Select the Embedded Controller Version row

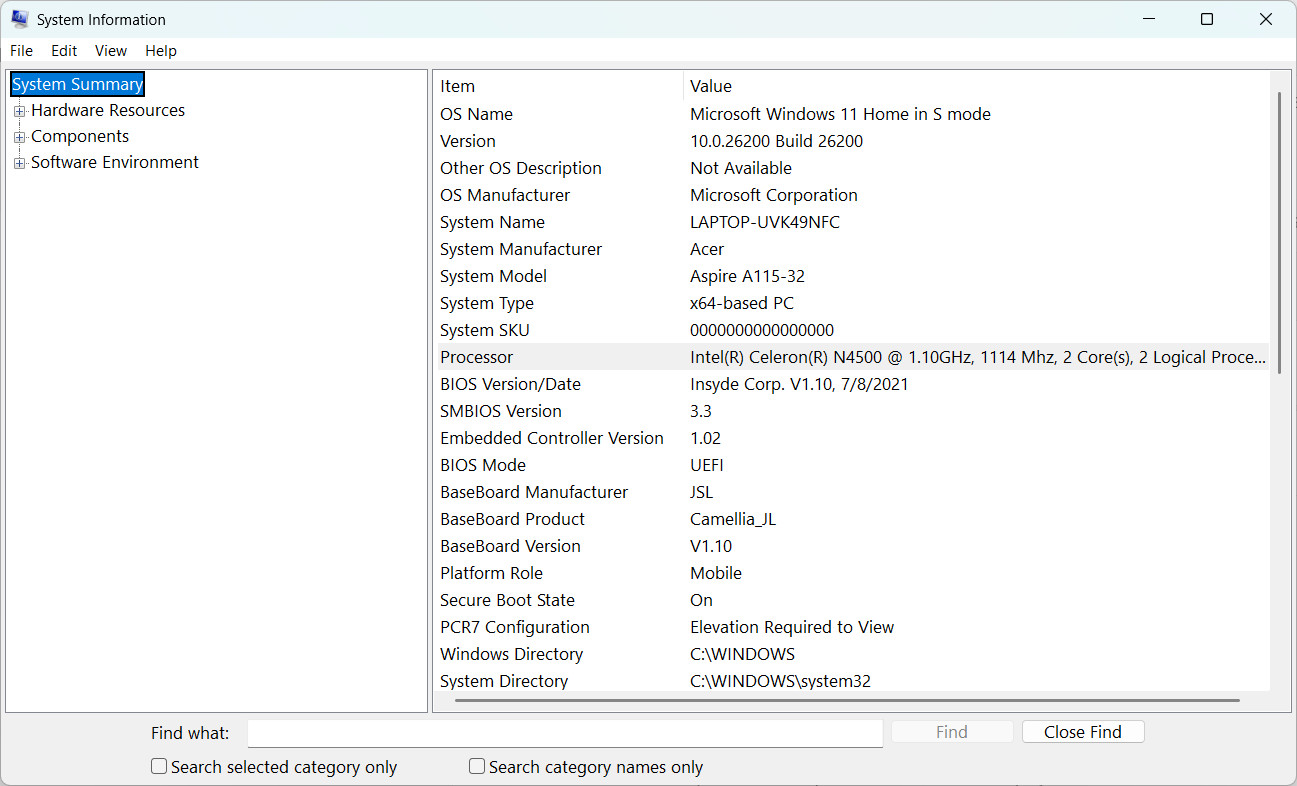[x=853, y=438]
